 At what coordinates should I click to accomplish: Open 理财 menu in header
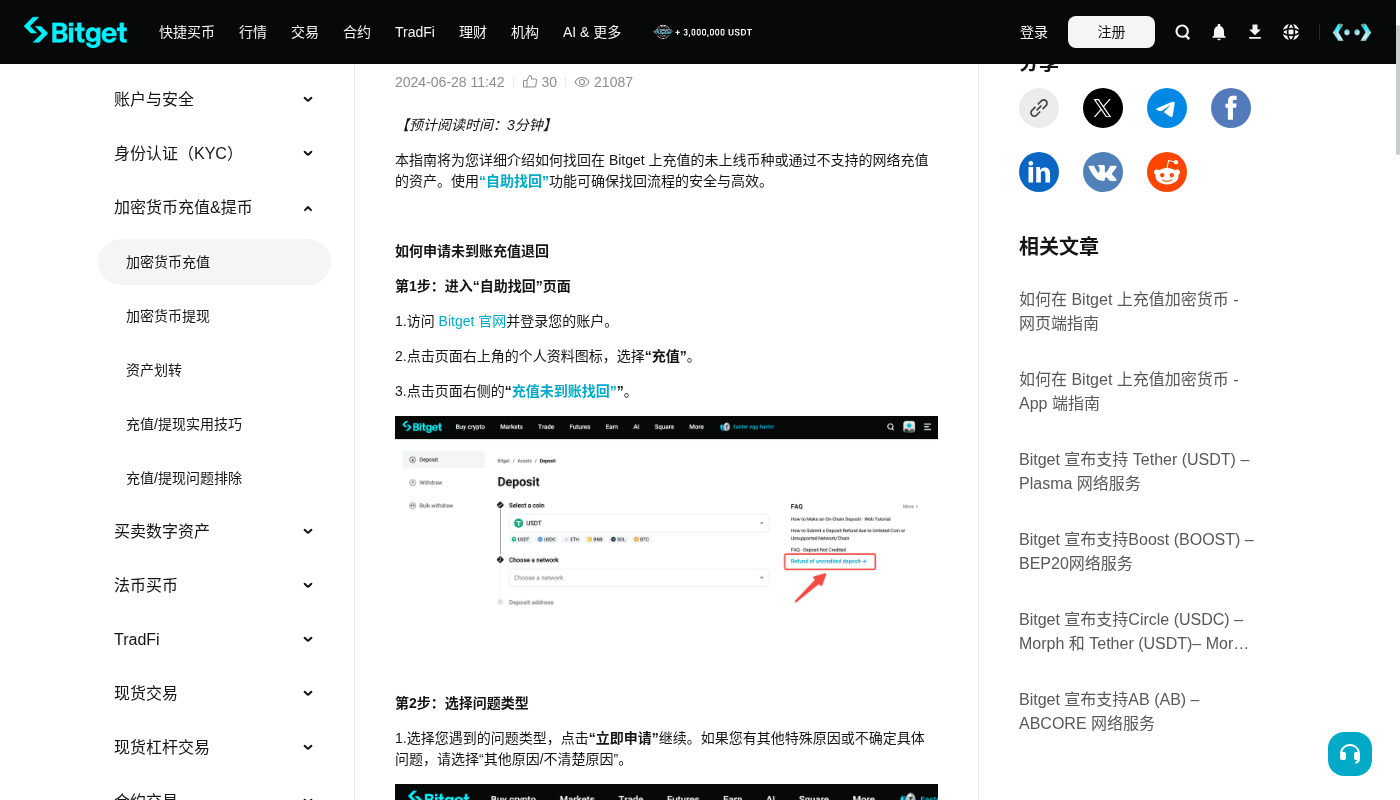(x=473, y=32)
